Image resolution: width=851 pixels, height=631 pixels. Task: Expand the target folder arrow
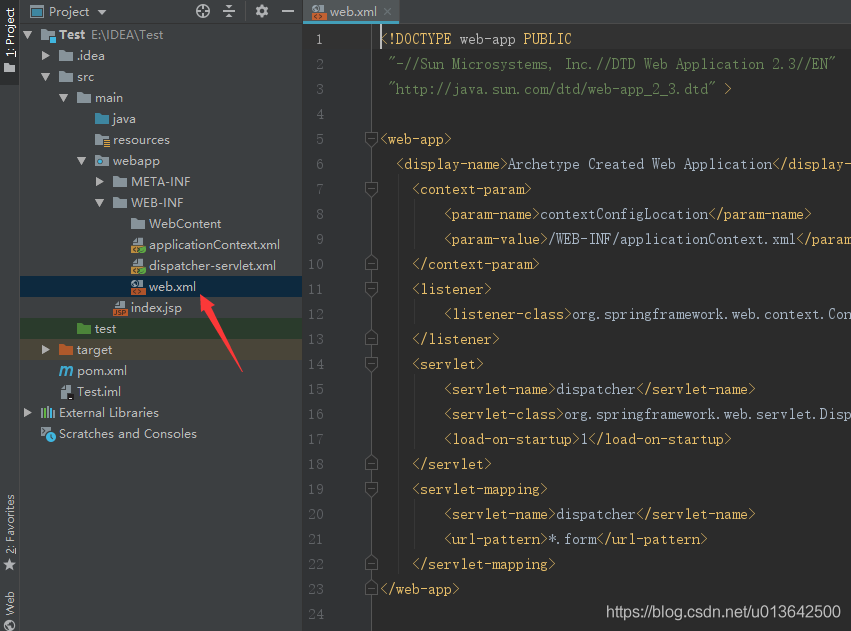coord(46,350)
